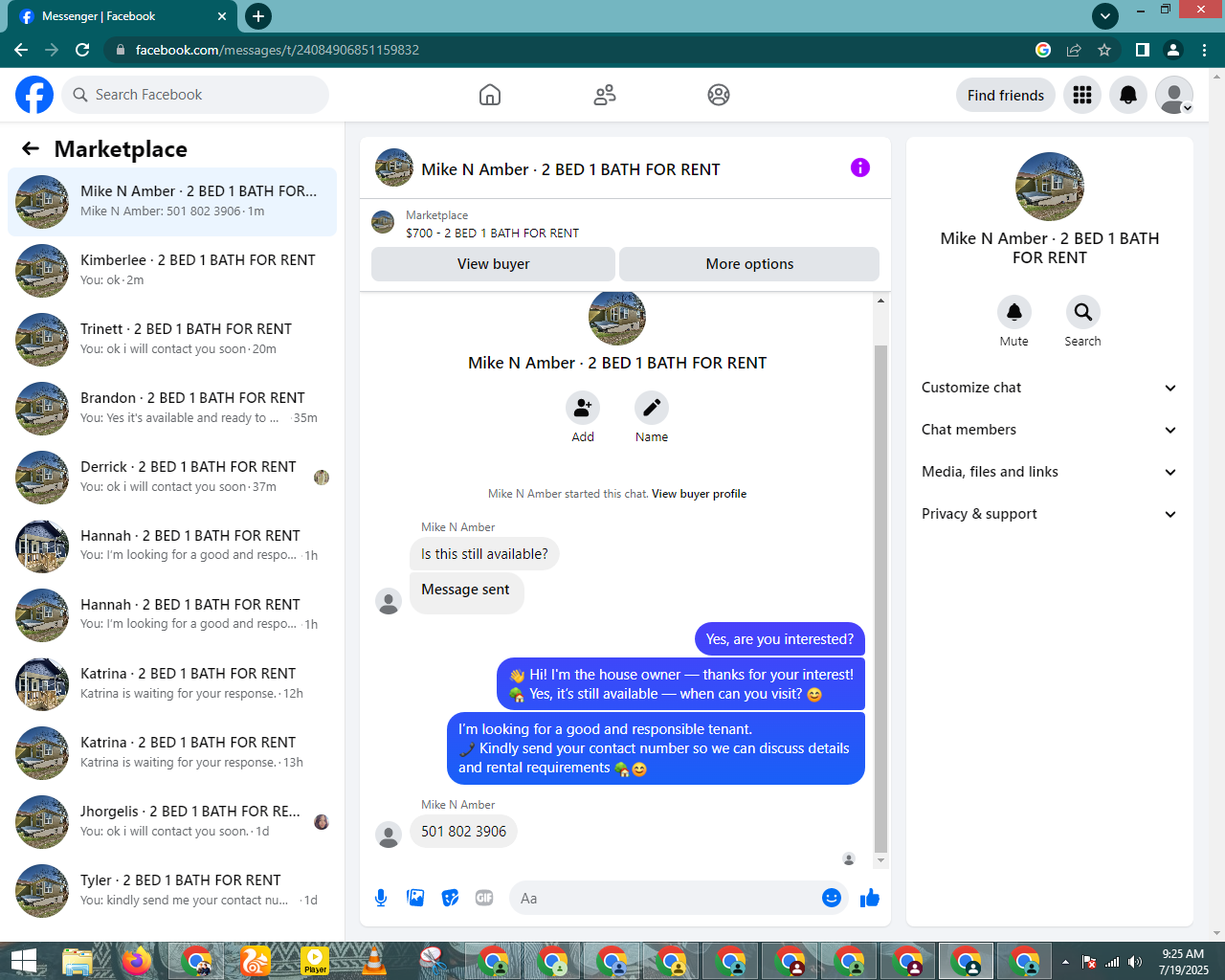Toggle the browser side panel icon
Viewport: 1225px width, 980px height.
click(1142, 50)
